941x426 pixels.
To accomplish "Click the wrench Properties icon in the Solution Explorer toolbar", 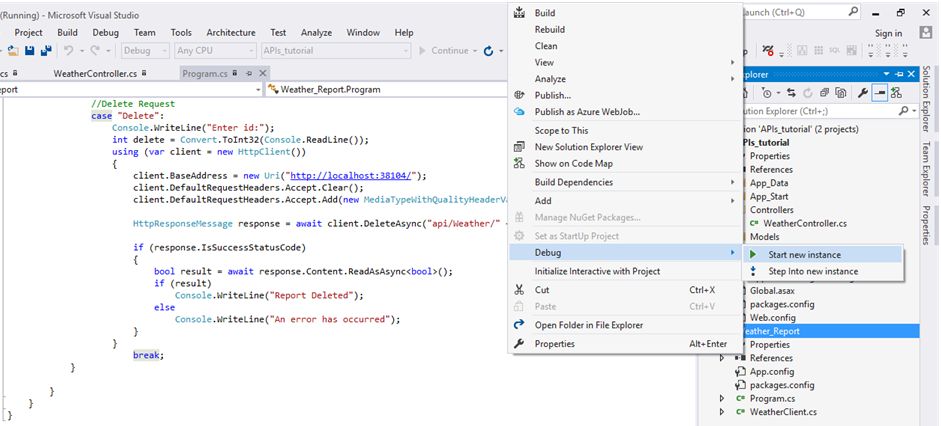I will (x=863, y=92).
